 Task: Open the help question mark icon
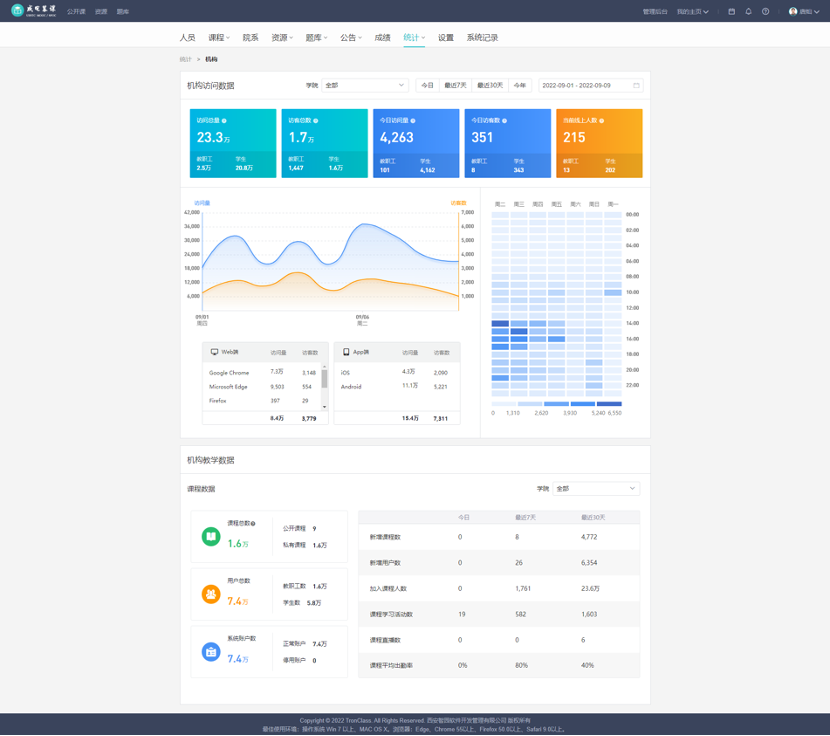765,12
